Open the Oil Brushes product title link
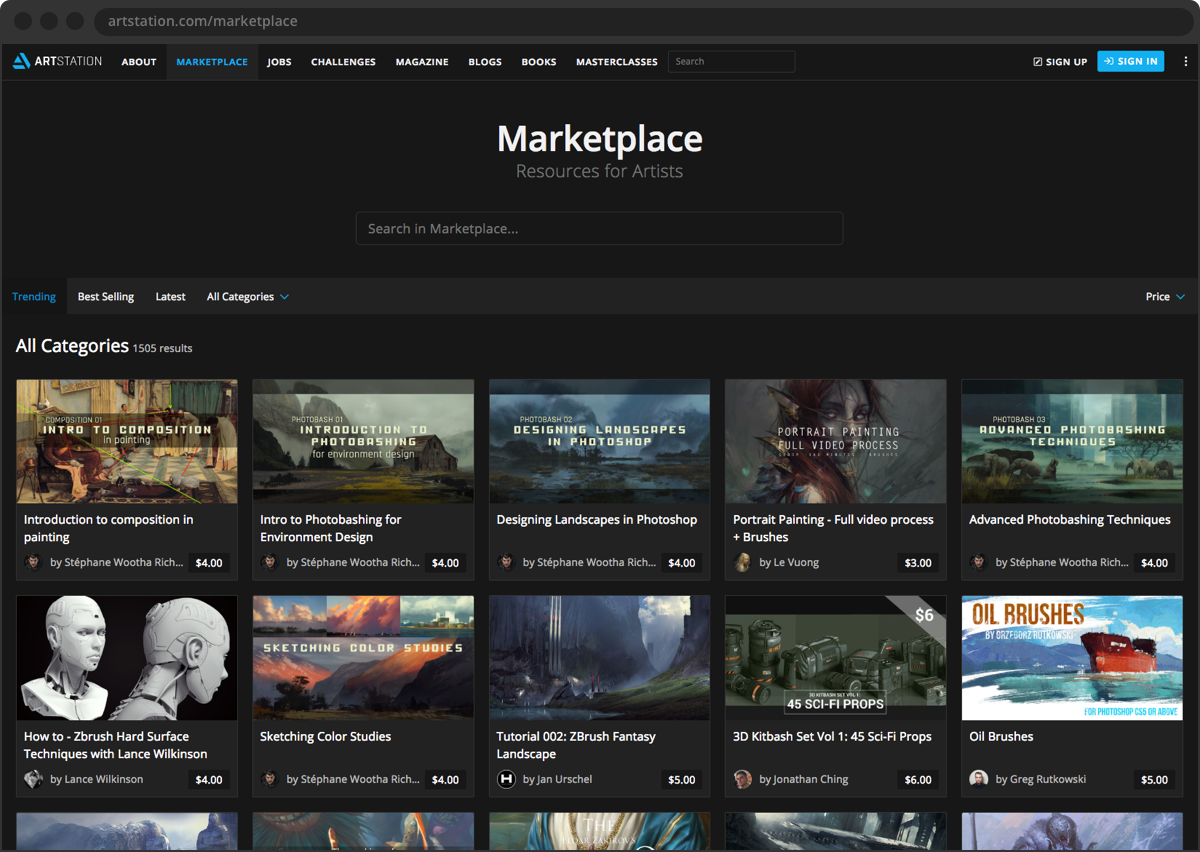This screenshot has height=852, width=1200. [x=1001, y=736]
